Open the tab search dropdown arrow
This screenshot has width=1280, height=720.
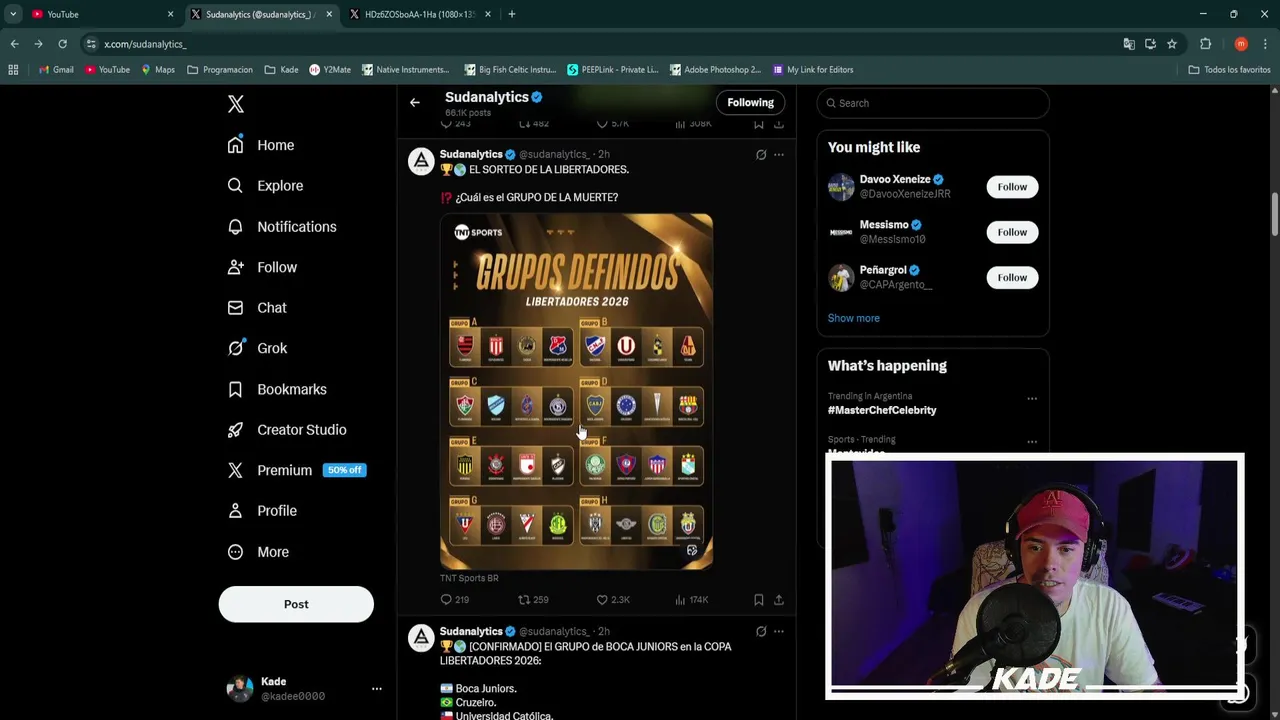pos(13,14)
